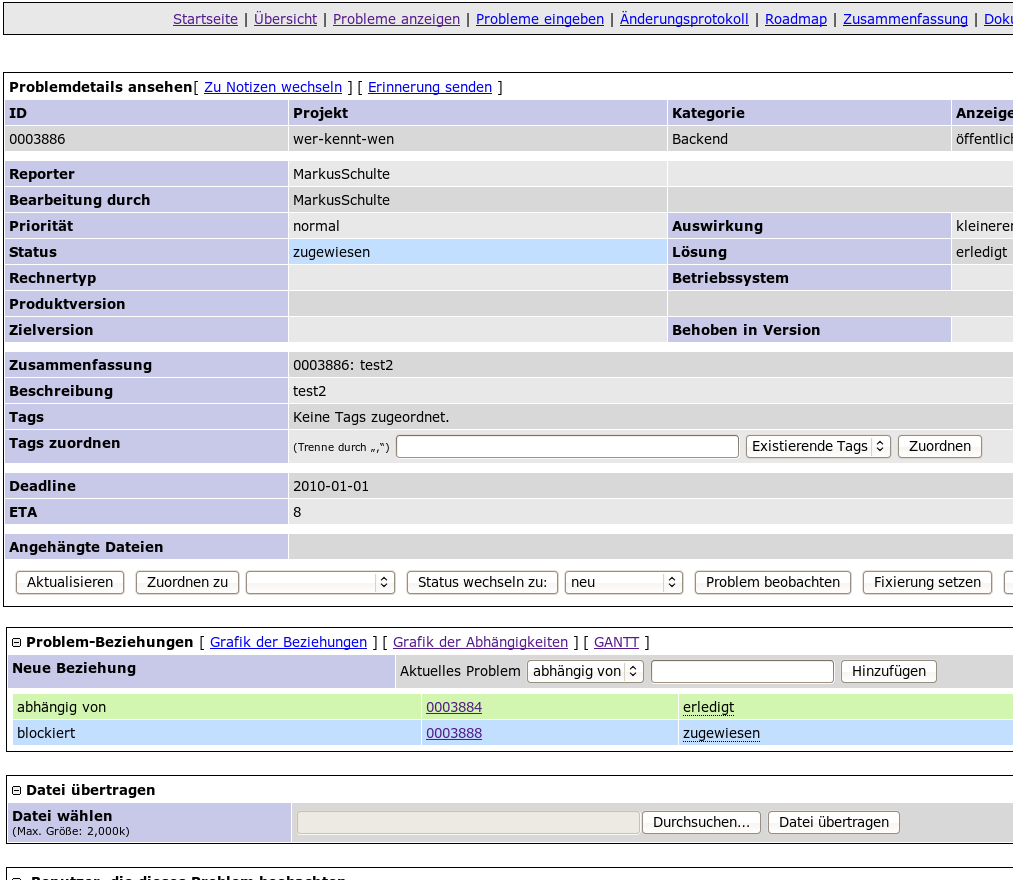
Task: Go to Roadmap menu item
Action: point(796,19)
